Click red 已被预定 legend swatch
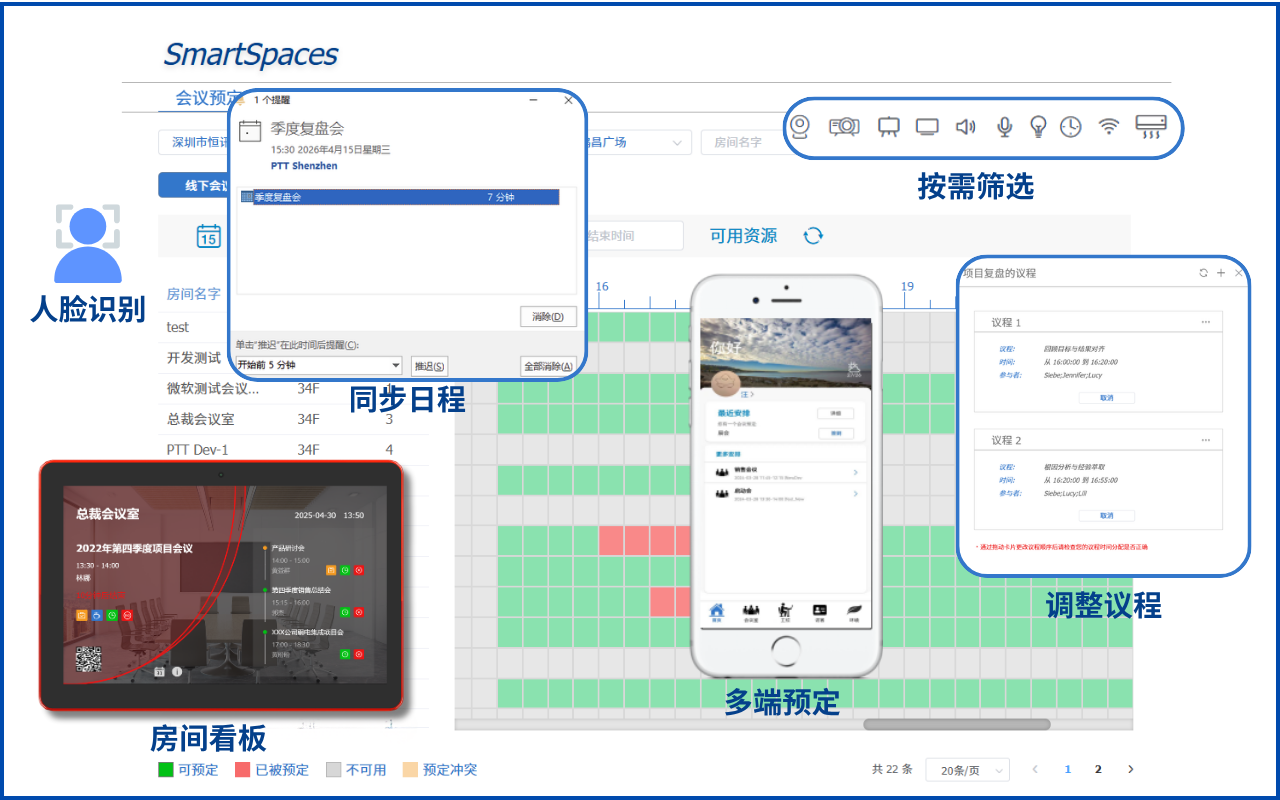Viewport: 1280px width, 800px height. (x=242, y=770)
